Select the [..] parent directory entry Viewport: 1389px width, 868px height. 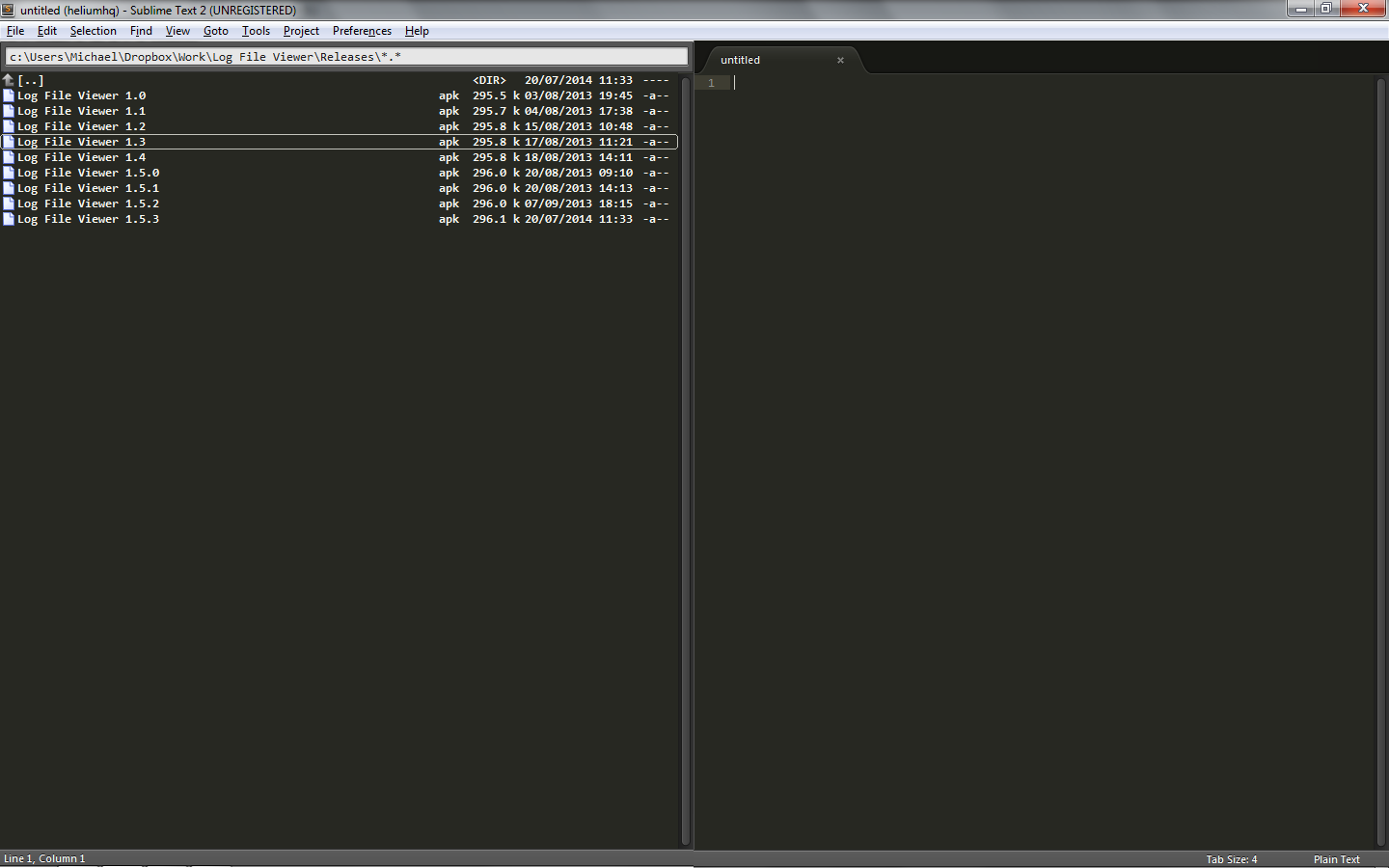pyautogui.click(x=31, y=80)
